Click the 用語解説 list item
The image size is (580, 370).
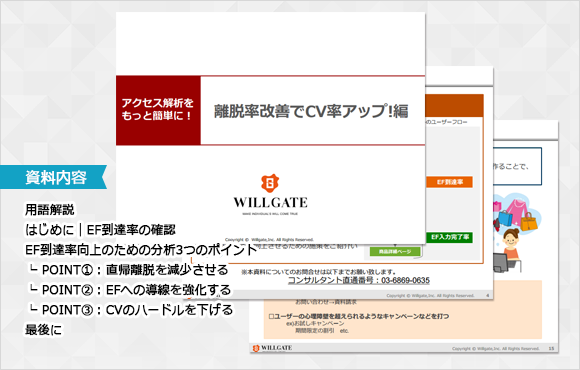(x=50, y=210)
